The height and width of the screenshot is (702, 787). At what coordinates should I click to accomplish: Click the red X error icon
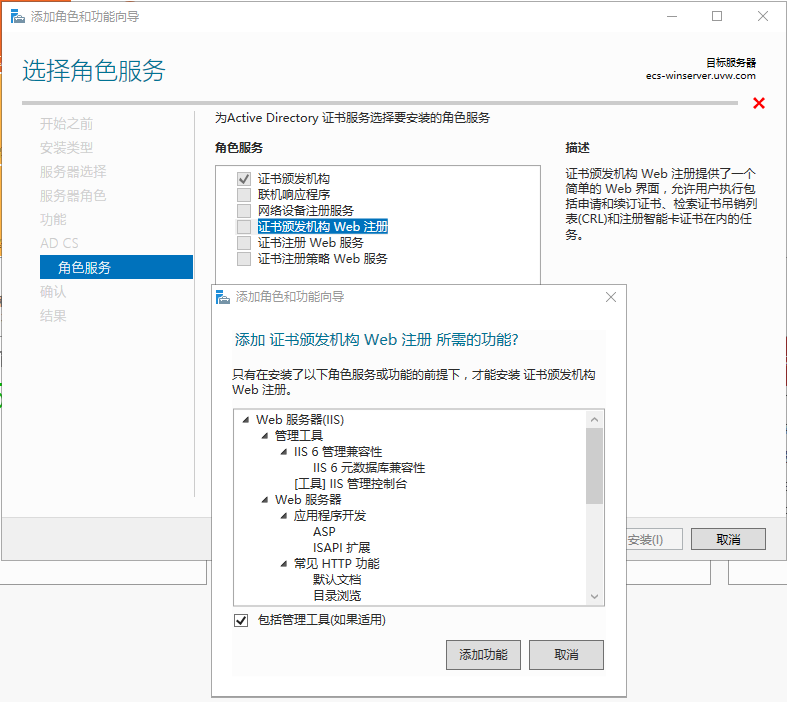(x=759, y=103)
